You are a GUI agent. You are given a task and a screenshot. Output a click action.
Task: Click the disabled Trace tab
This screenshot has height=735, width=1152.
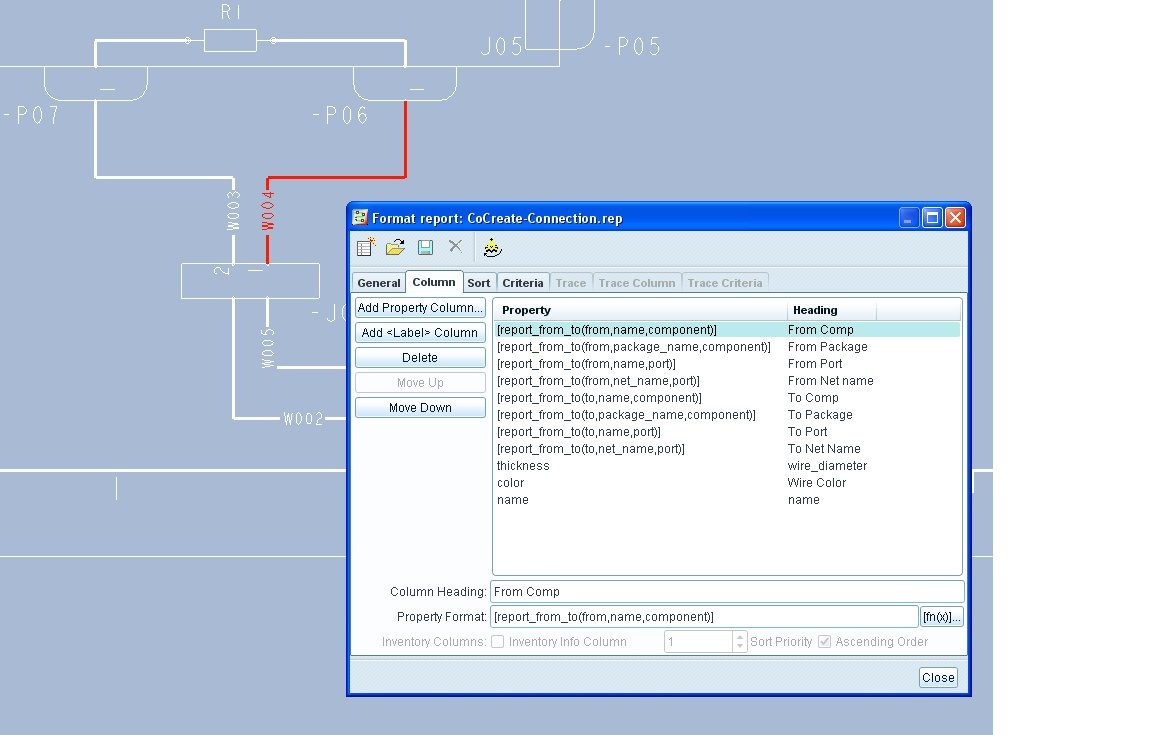pyautogui.click(x=571, y=283)
